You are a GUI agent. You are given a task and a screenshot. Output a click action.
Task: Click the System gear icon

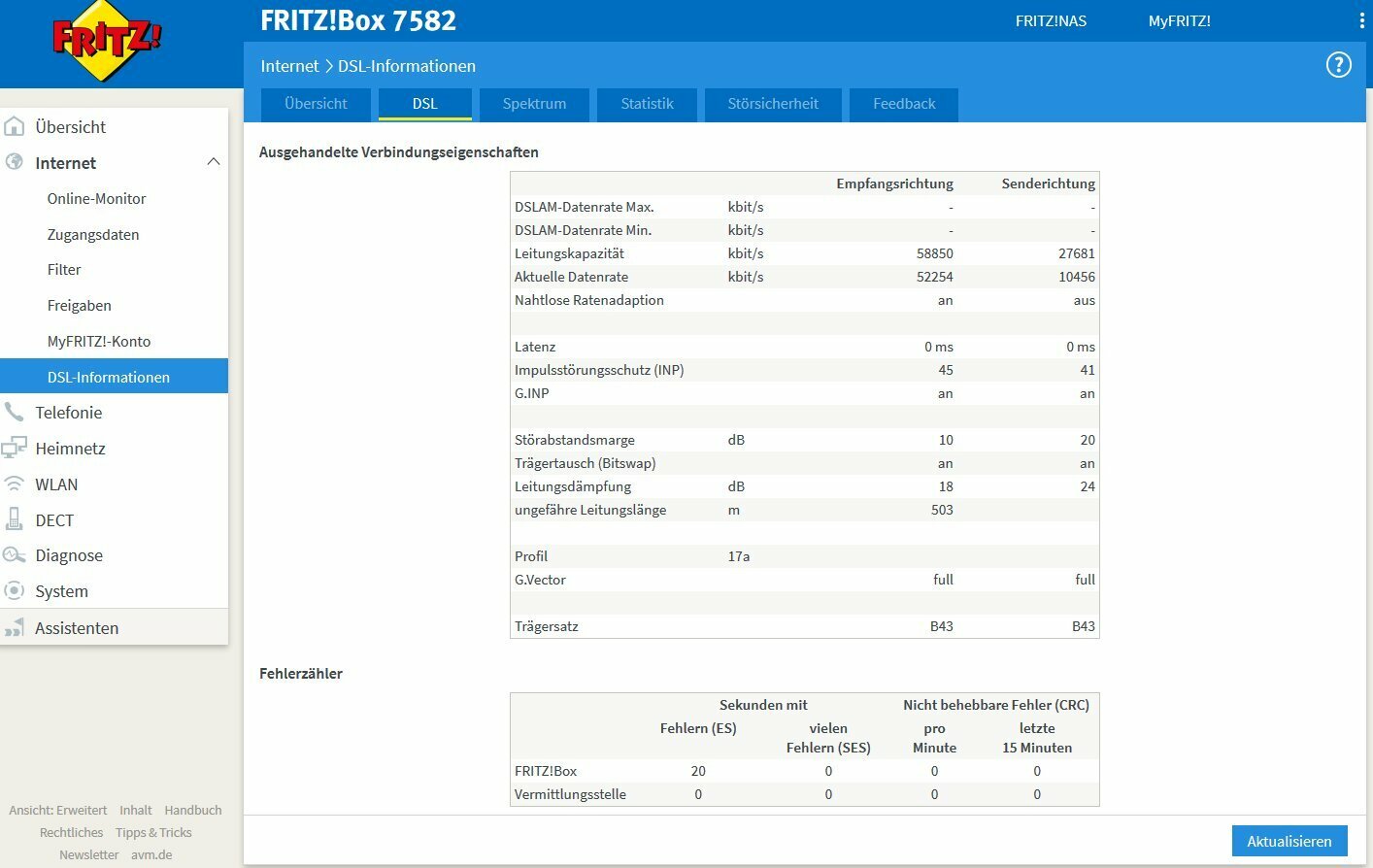pos(14,590)
